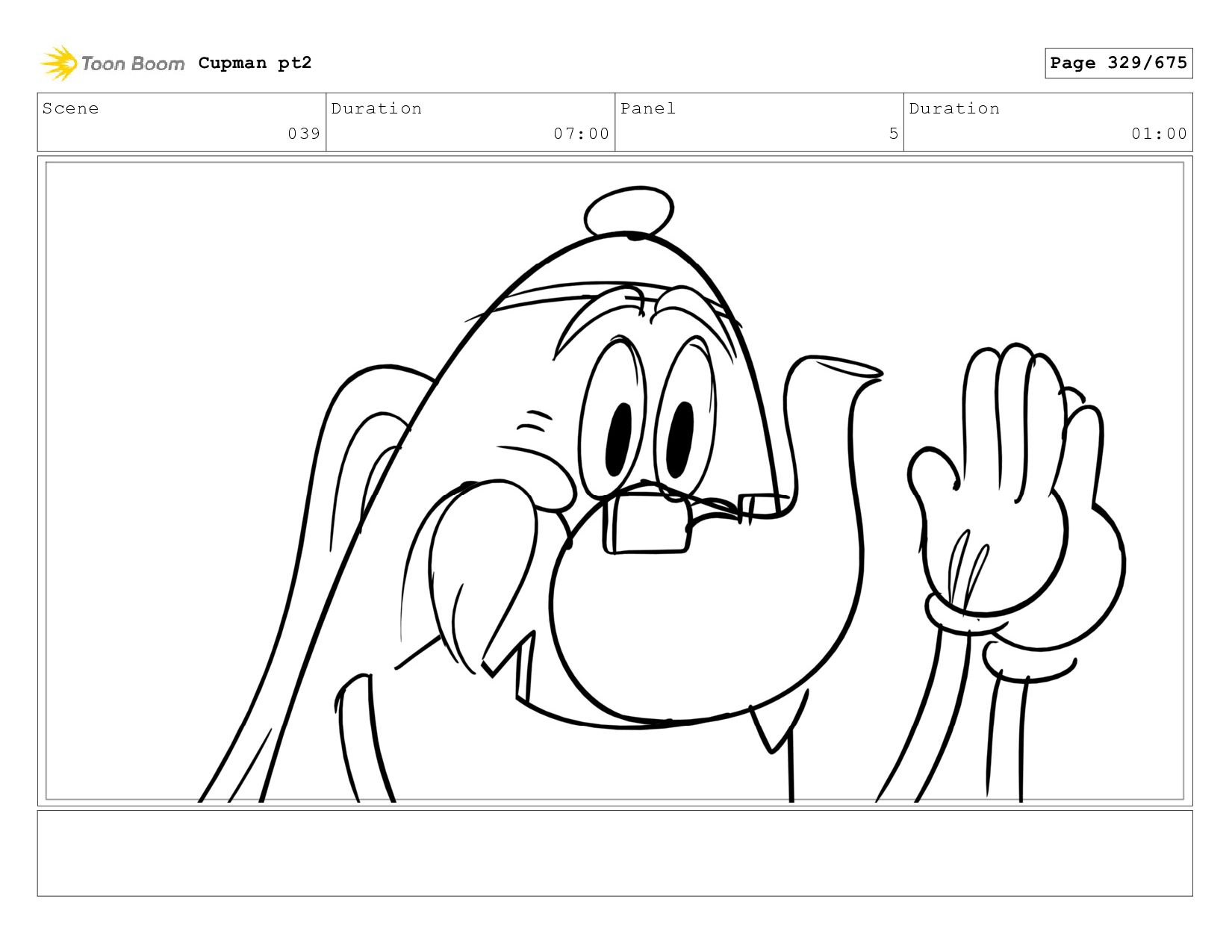
Task: Select the scene number '039'
Action: pos(304,134)
